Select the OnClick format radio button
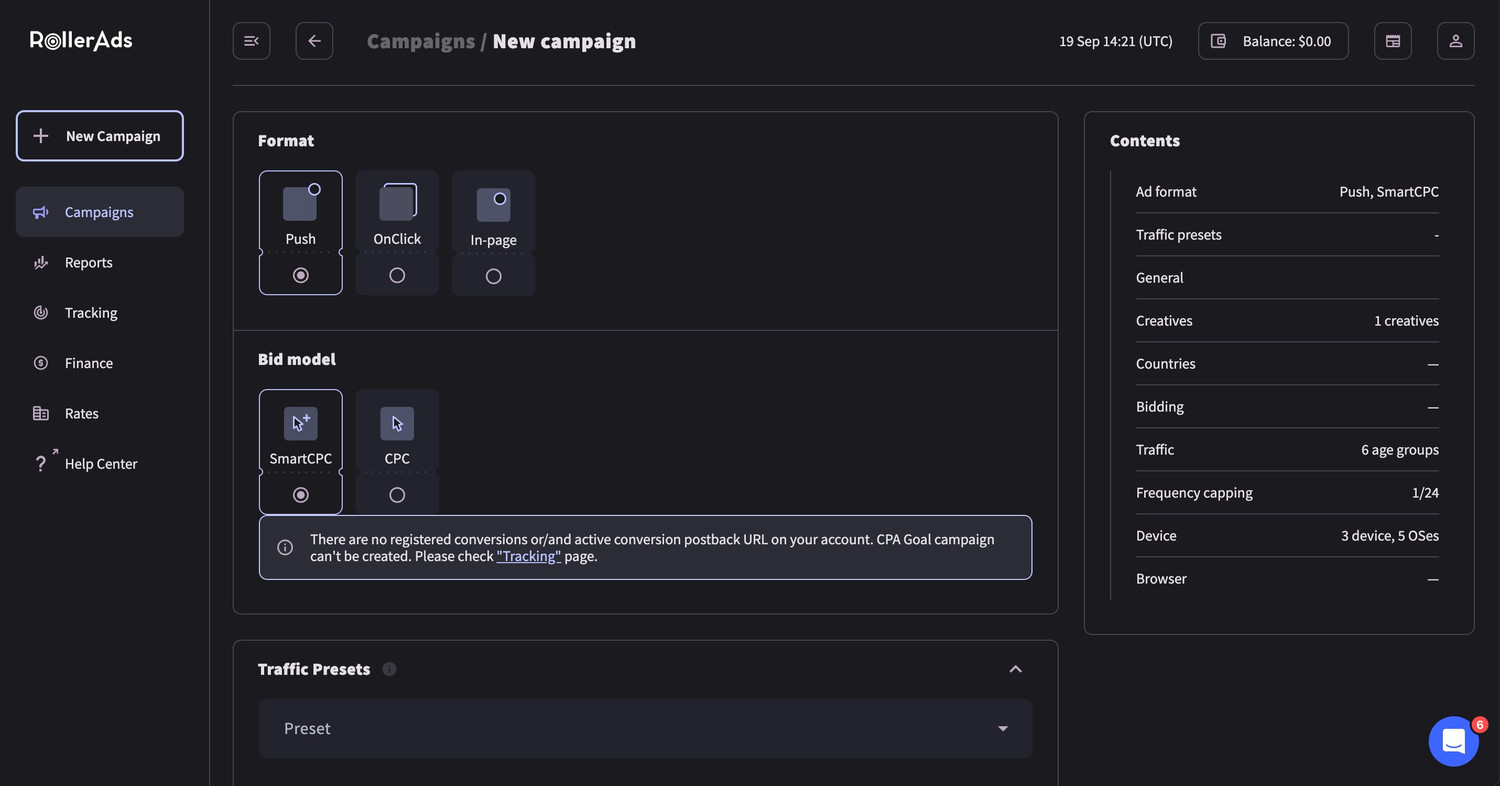Image resolution: width=1500 pixels, height=786 pixels. click(397, 275)
